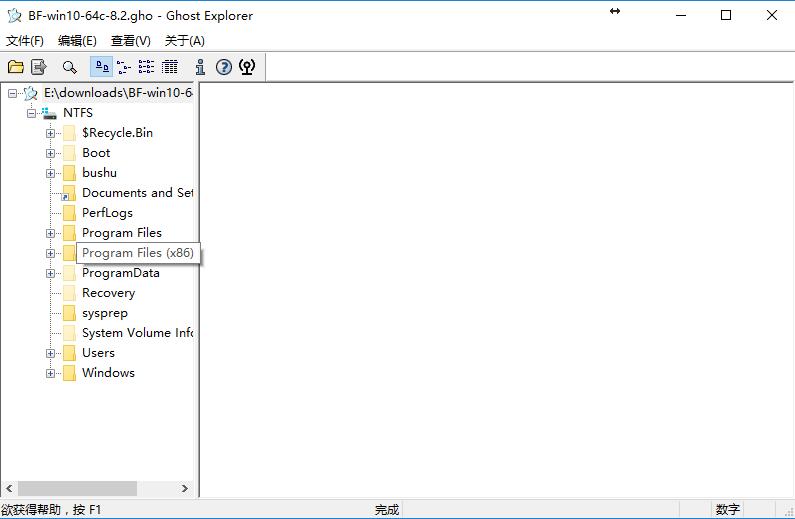
Task: Collapse the E:\downloads root node
Action: click(12, 93)
